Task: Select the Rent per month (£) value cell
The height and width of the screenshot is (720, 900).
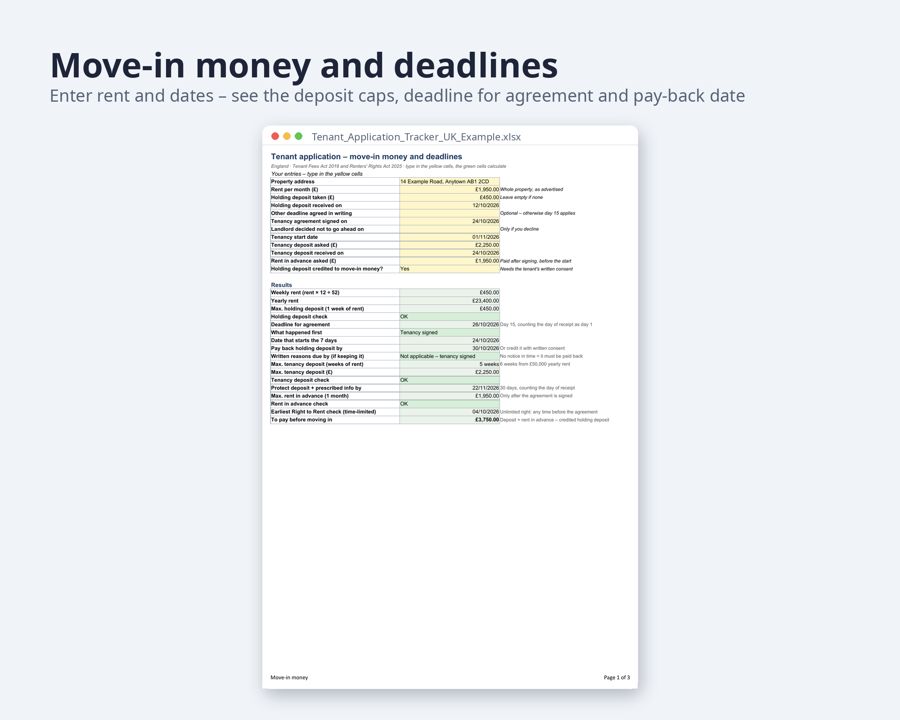Action: coord(449,189)
